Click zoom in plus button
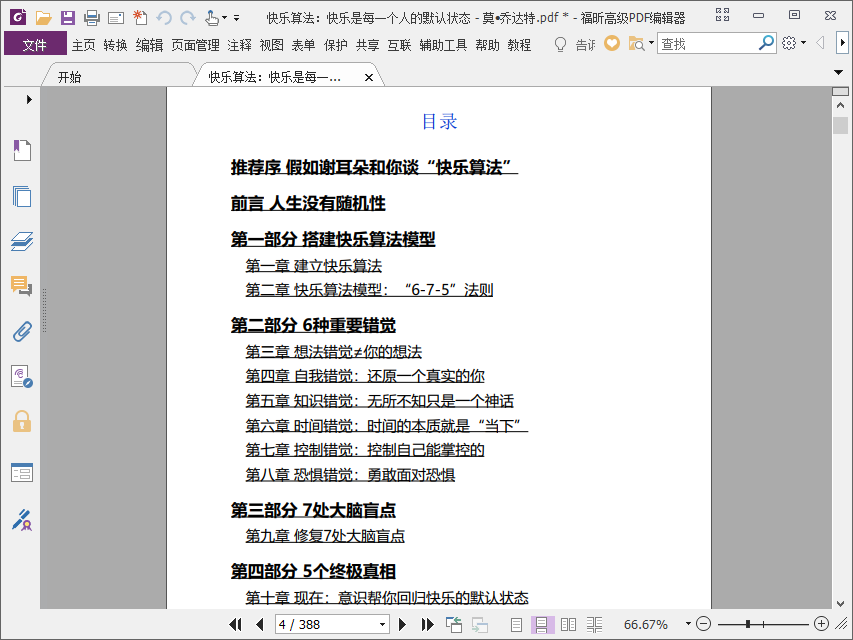 pos(821,624)
